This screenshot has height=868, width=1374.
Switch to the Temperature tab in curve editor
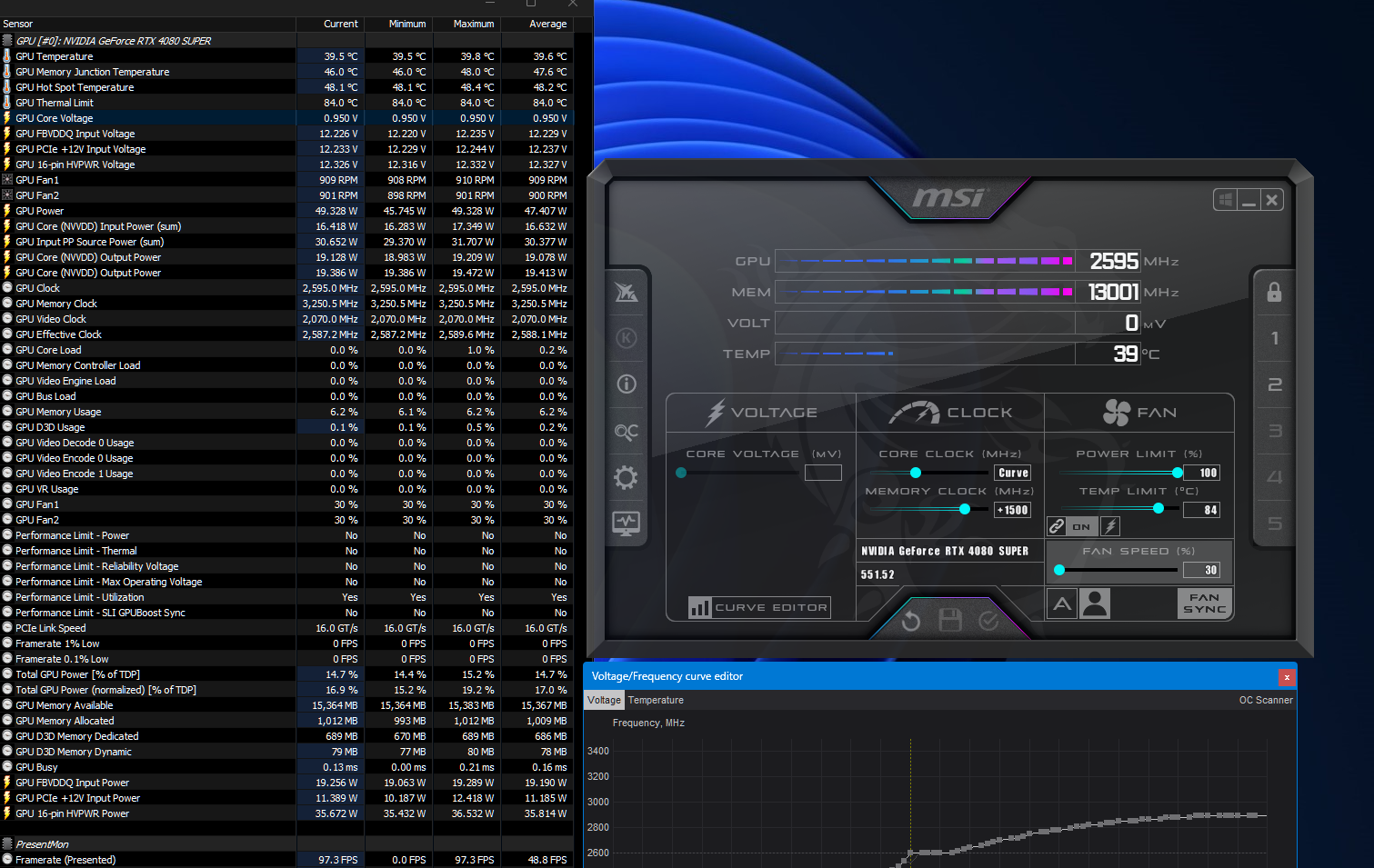(656, 700)
